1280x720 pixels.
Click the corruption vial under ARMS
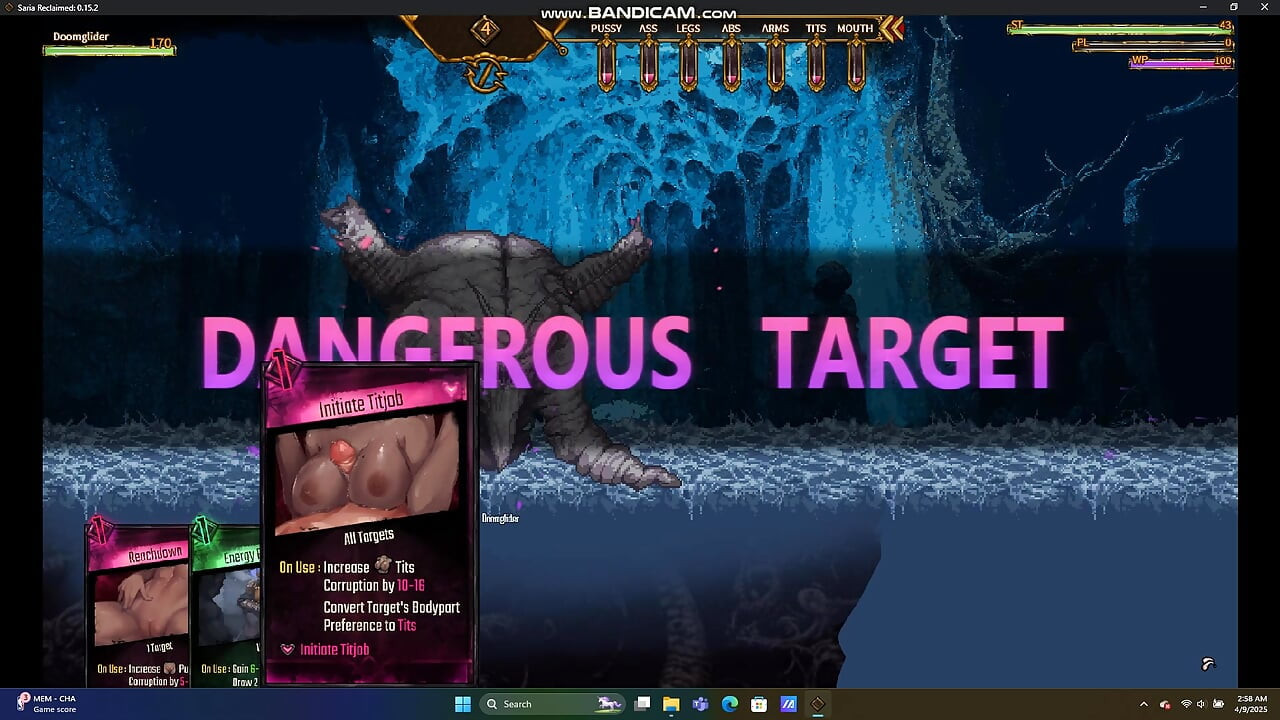[x=775, y=65]
